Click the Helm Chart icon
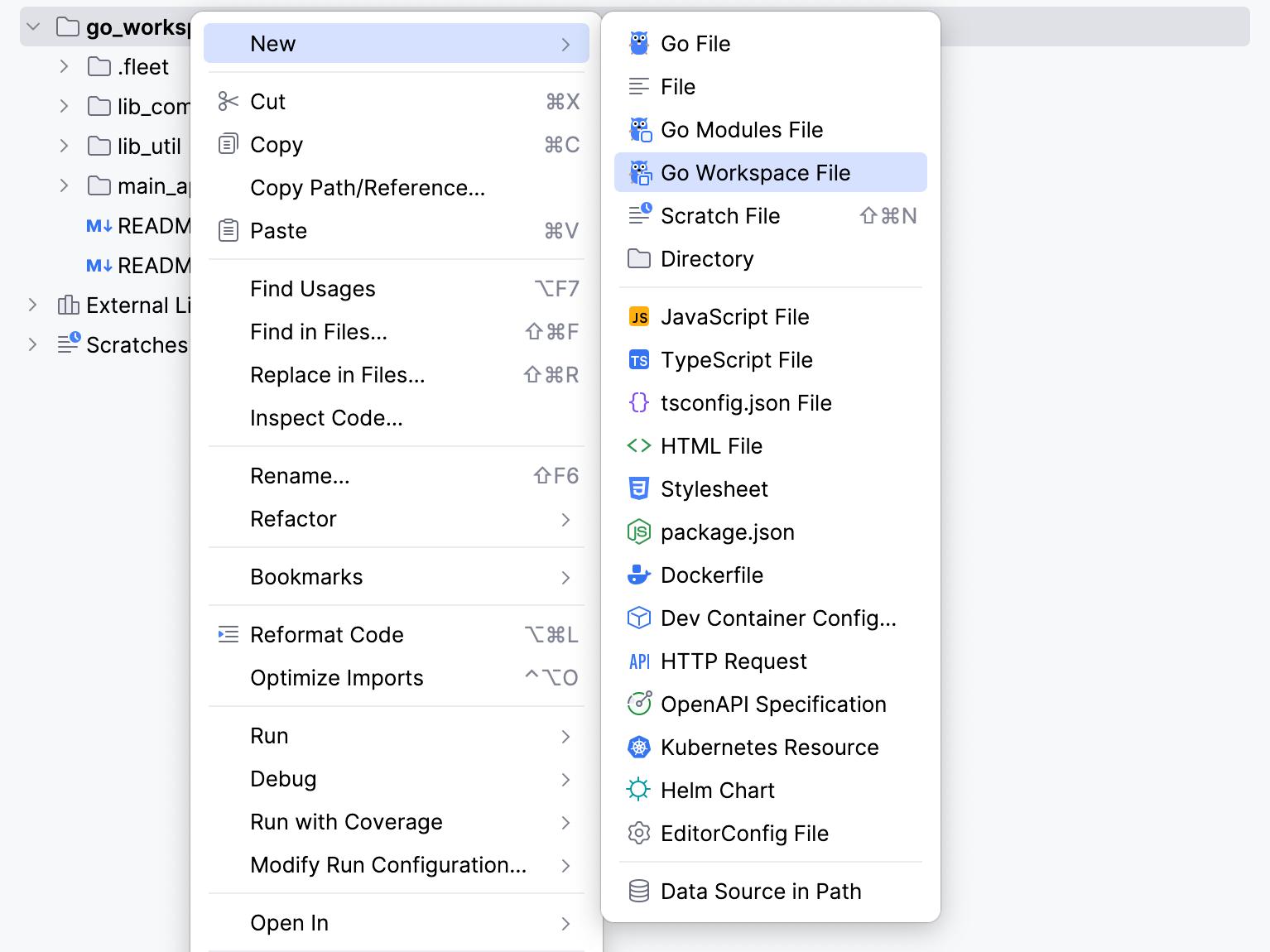Image resolution: width=1270 pixels, height=952 pixels. click(639, 791)
